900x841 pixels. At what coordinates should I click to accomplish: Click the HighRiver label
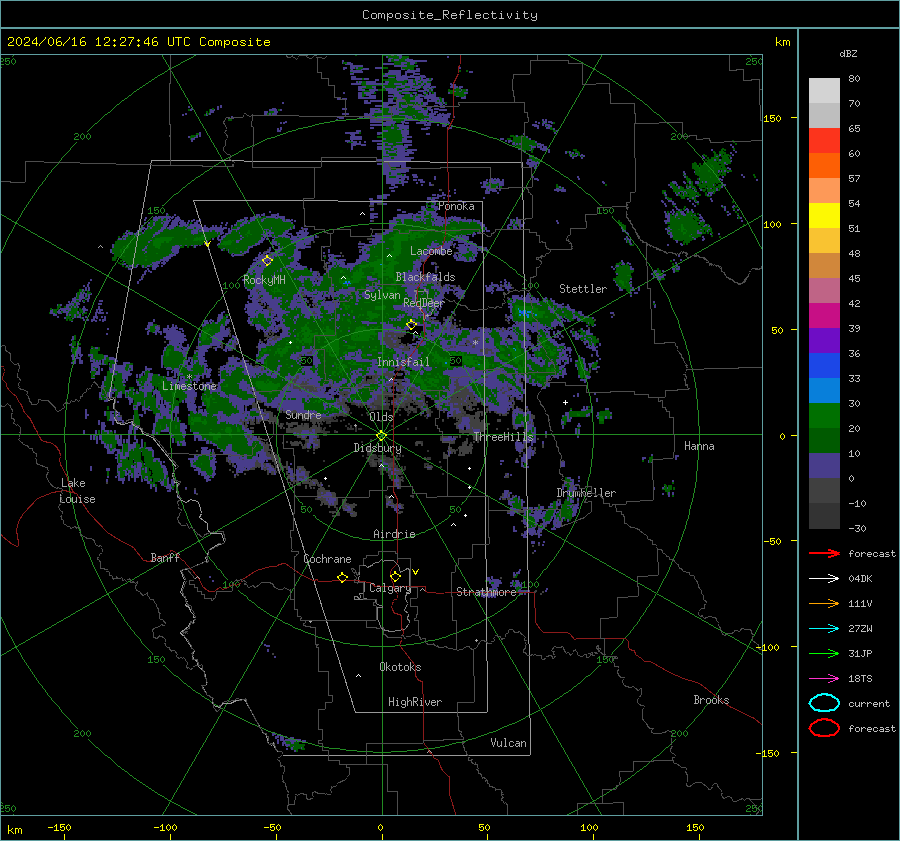click(415, 702)
